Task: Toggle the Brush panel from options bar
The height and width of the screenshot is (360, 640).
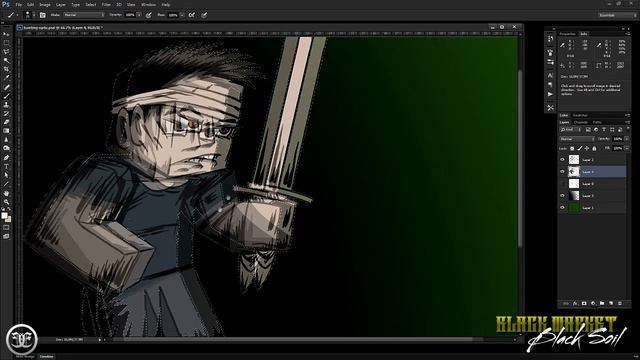Action: [42, 15]
